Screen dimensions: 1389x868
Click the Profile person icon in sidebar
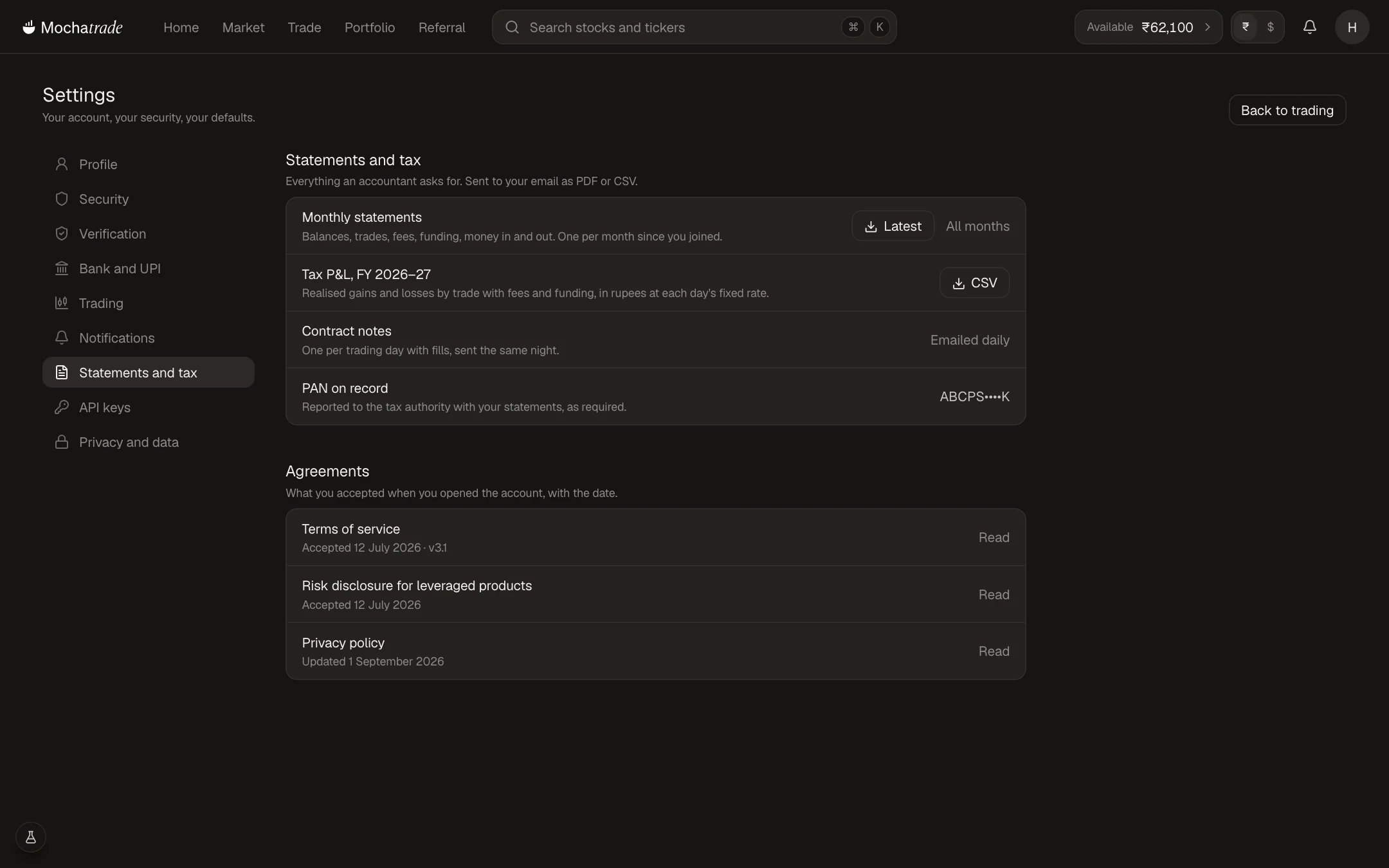click(x=62, y=164)
